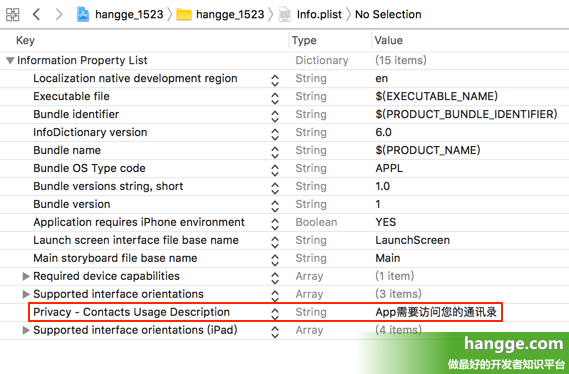Open key stepper for Application requires iPhone environment
This screenshot has width=569, height=374.
click(275, 224)
